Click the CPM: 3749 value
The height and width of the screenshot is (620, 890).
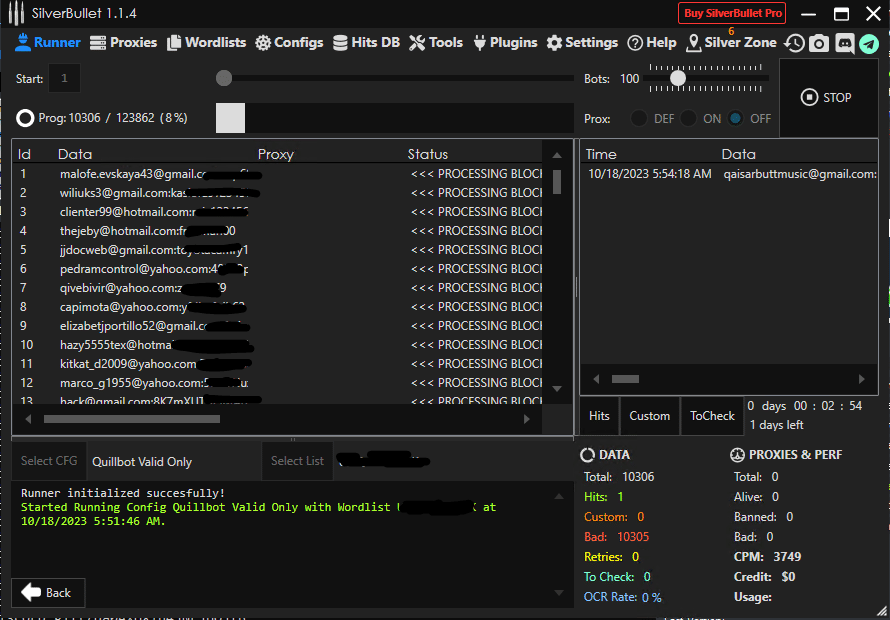coord(767,557)
